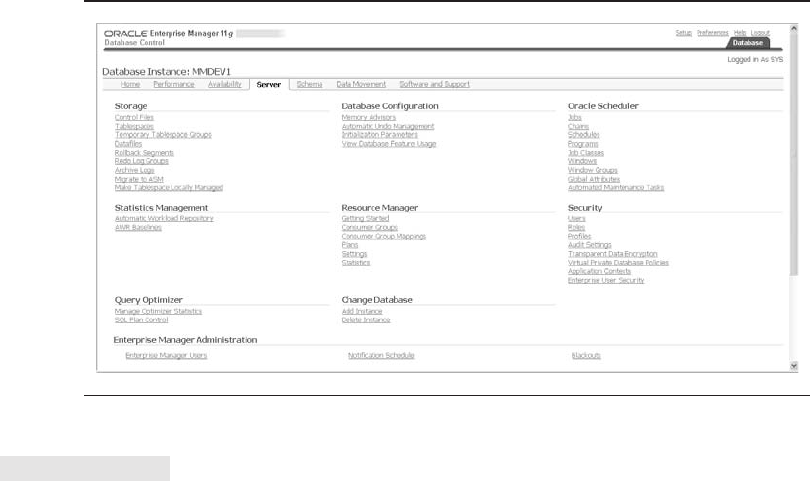This screenshot has height=481, width=810.
Task: Click View Database Feature Usage
Action: pyautogui.click(x=389, y=144)
